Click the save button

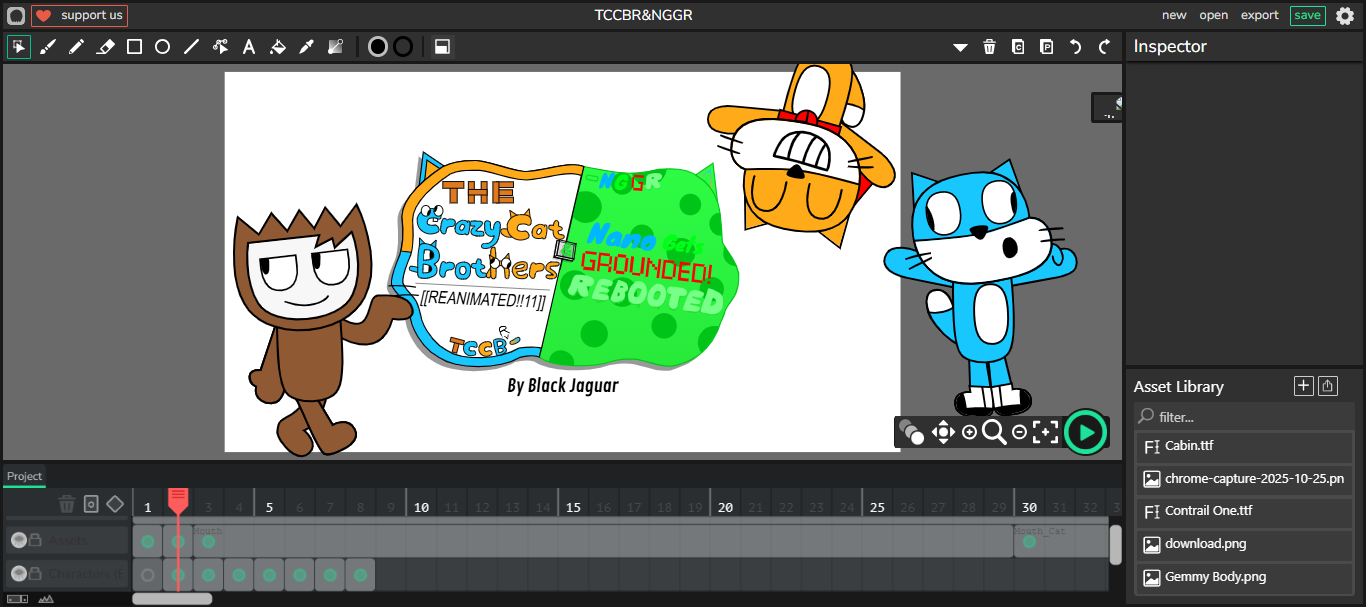(x=1307, y=15)
